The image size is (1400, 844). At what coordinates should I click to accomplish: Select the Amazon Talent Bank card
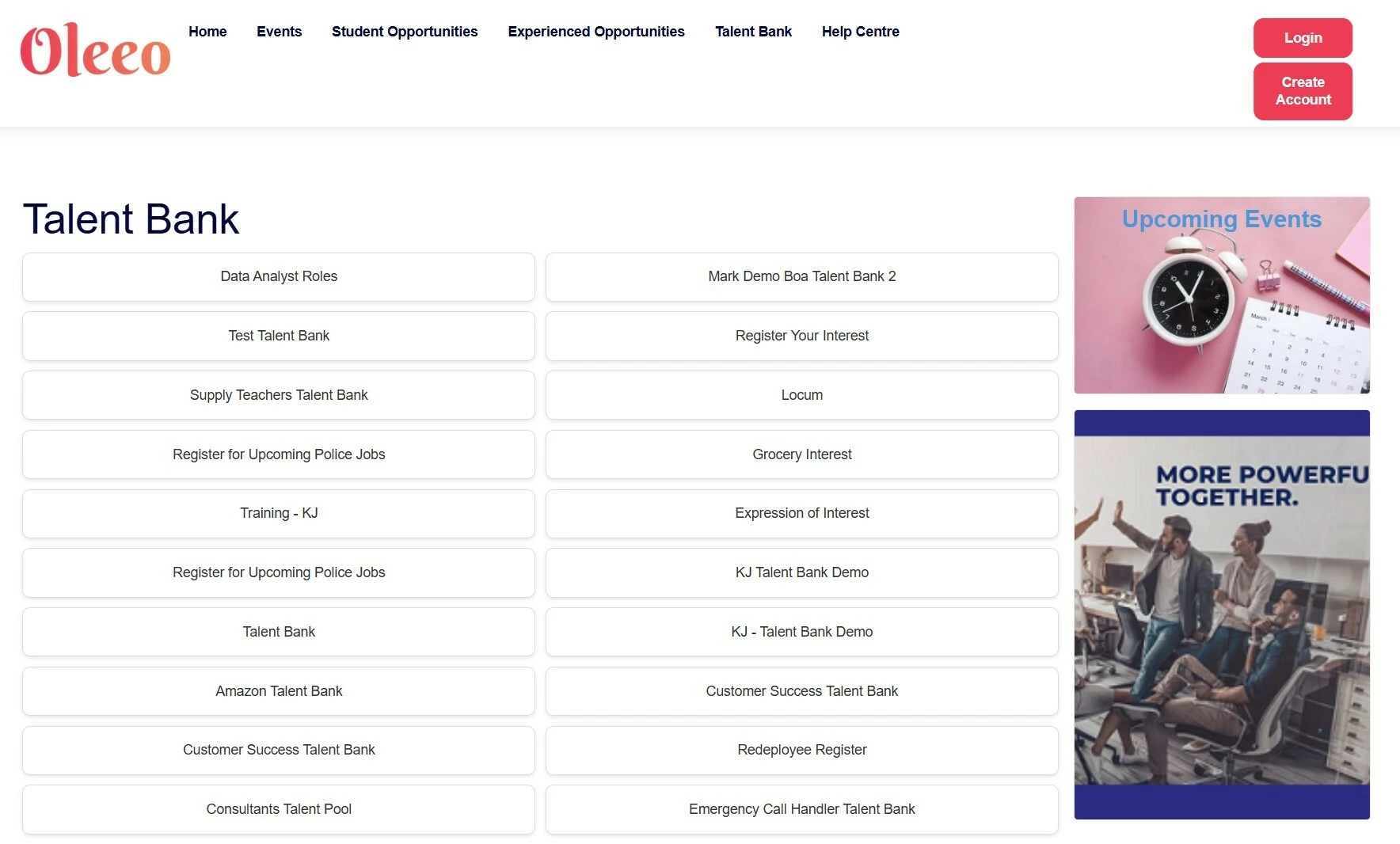279,691
